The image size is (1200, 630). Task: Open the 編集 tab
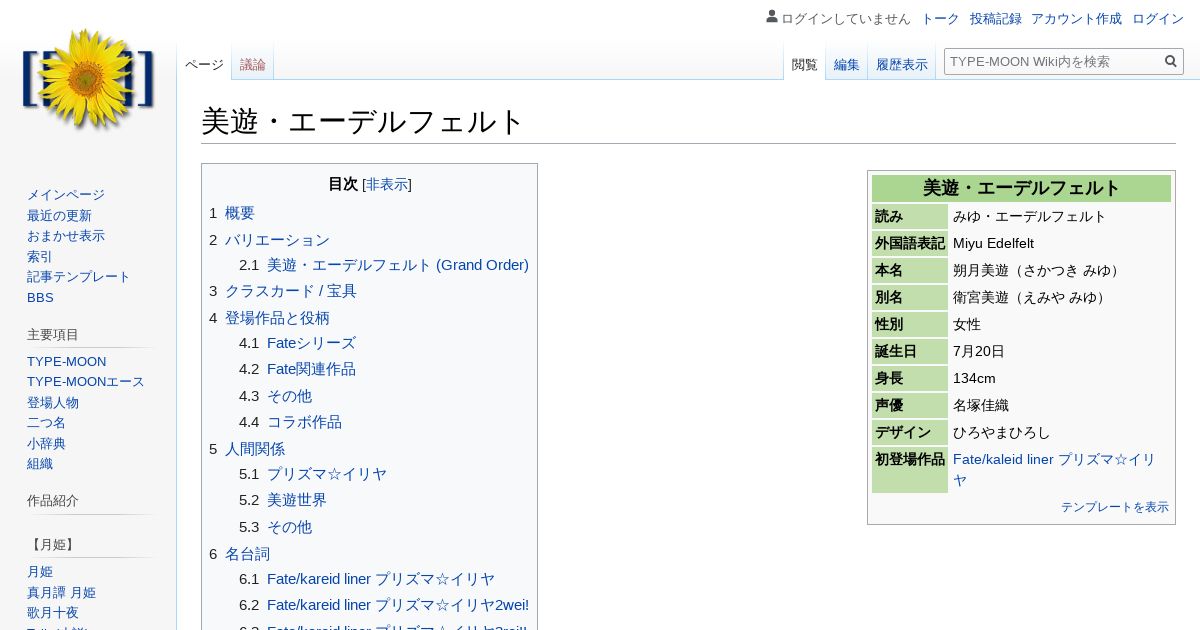846,64
